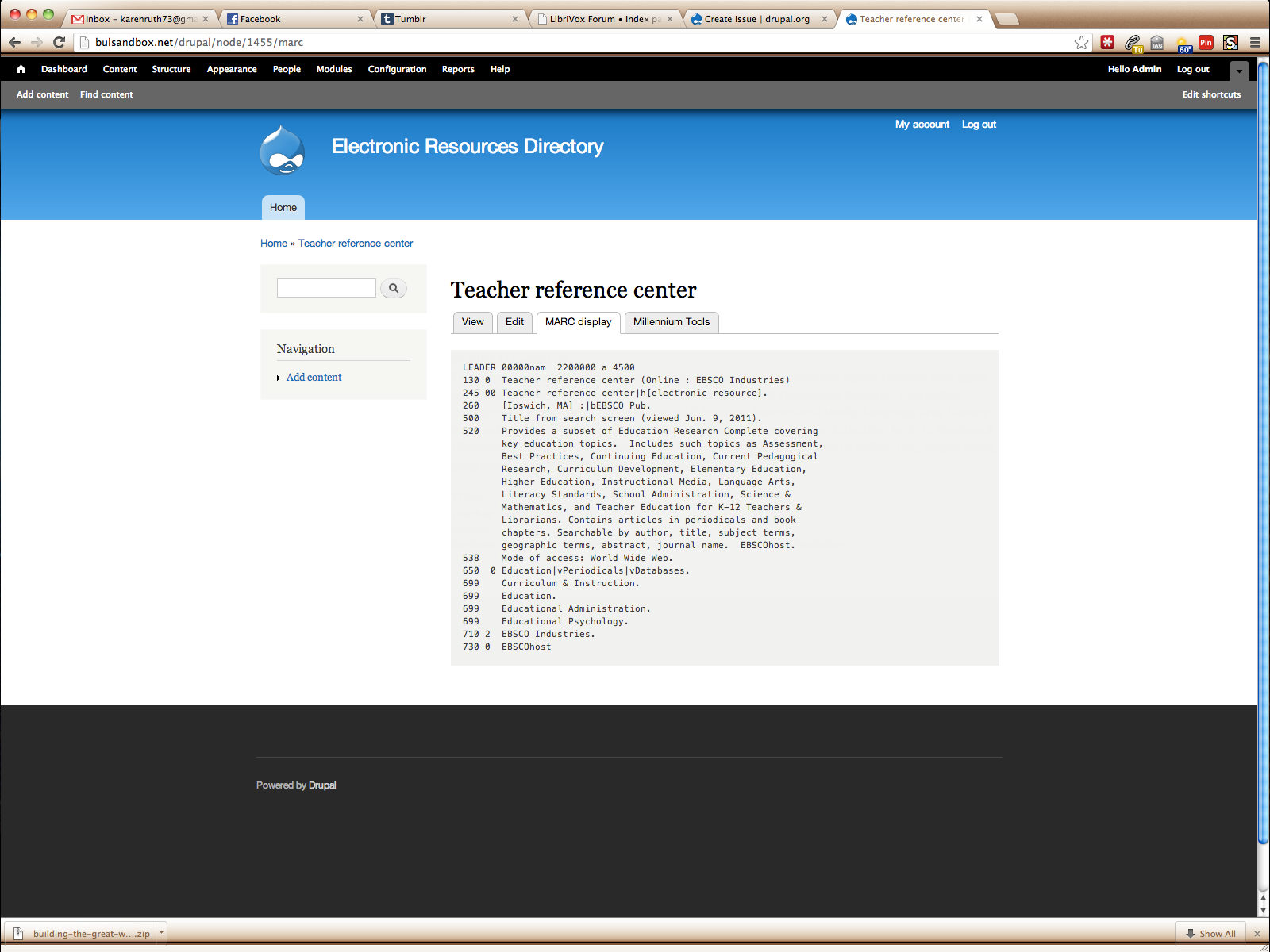This screenshot has width=1270, height=952.
Task: Reload the page with the refresh icon
Action: point(59,43)
